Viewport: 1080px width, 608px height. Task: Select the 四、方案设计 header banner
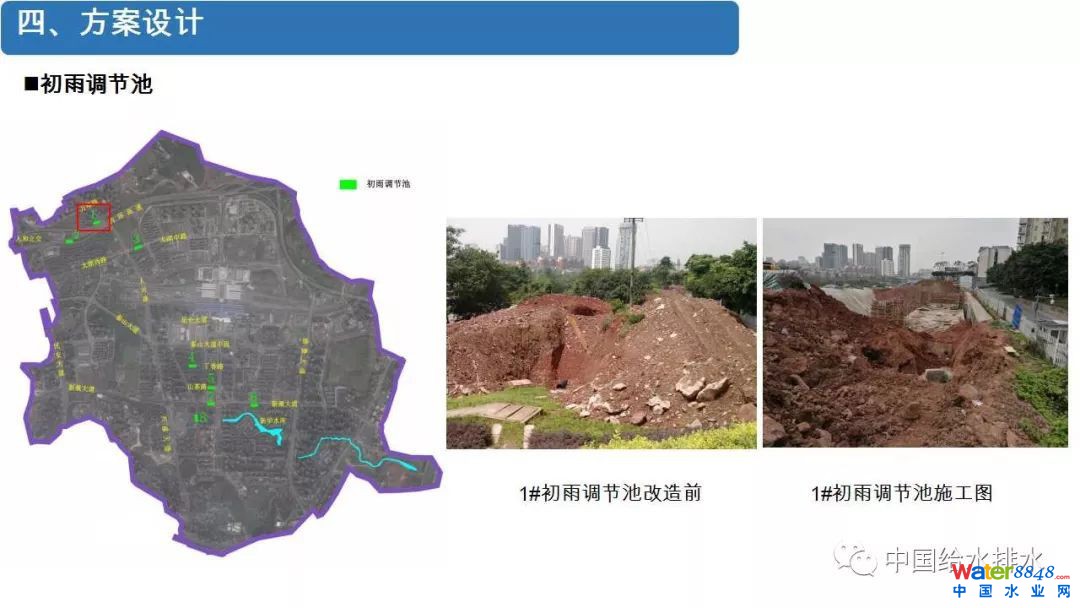[x=369, y=26]
